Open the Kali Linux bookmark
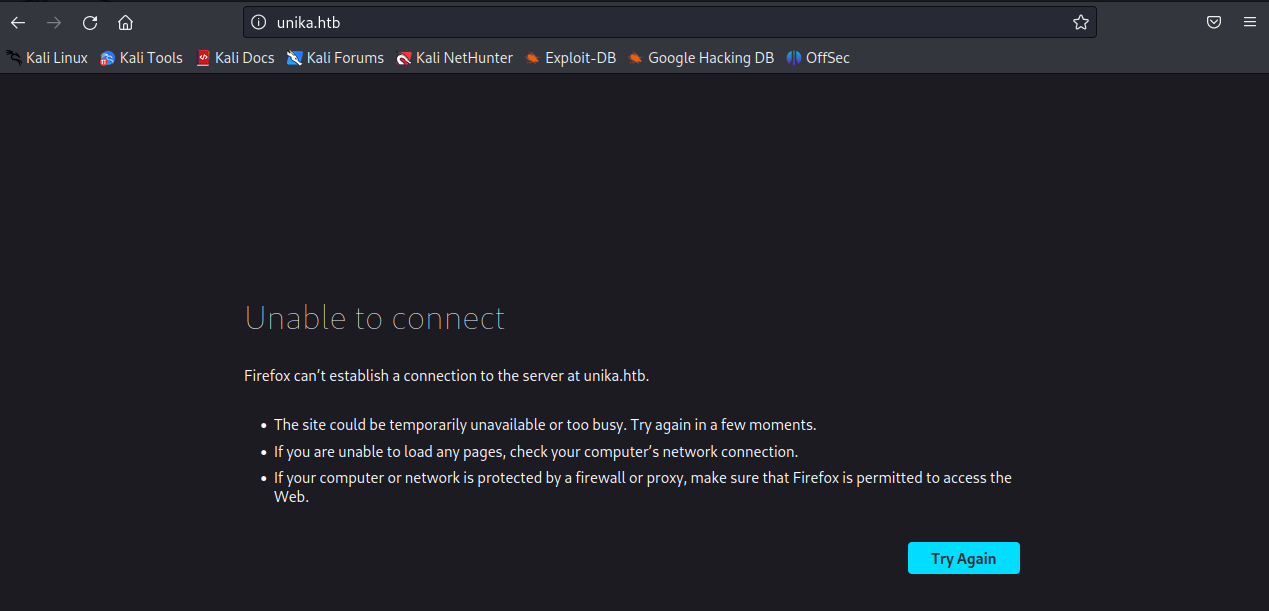This screenshot has height=611, width=1269. pyautogui.click(x=47, y=58)
